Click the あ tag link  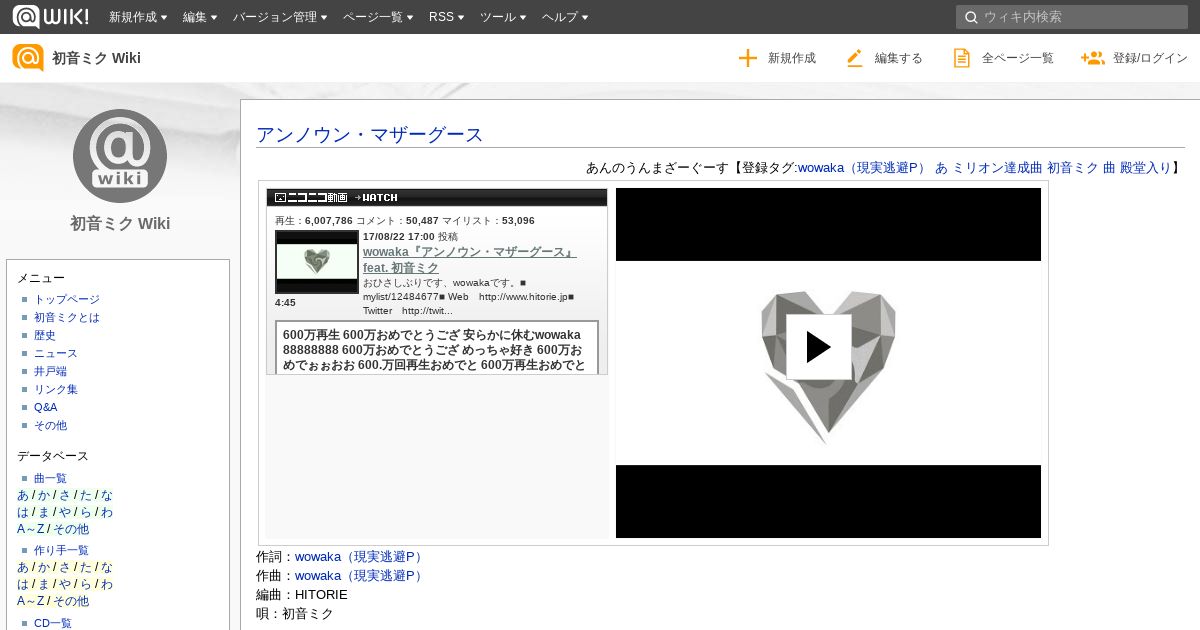pos(941,168)
